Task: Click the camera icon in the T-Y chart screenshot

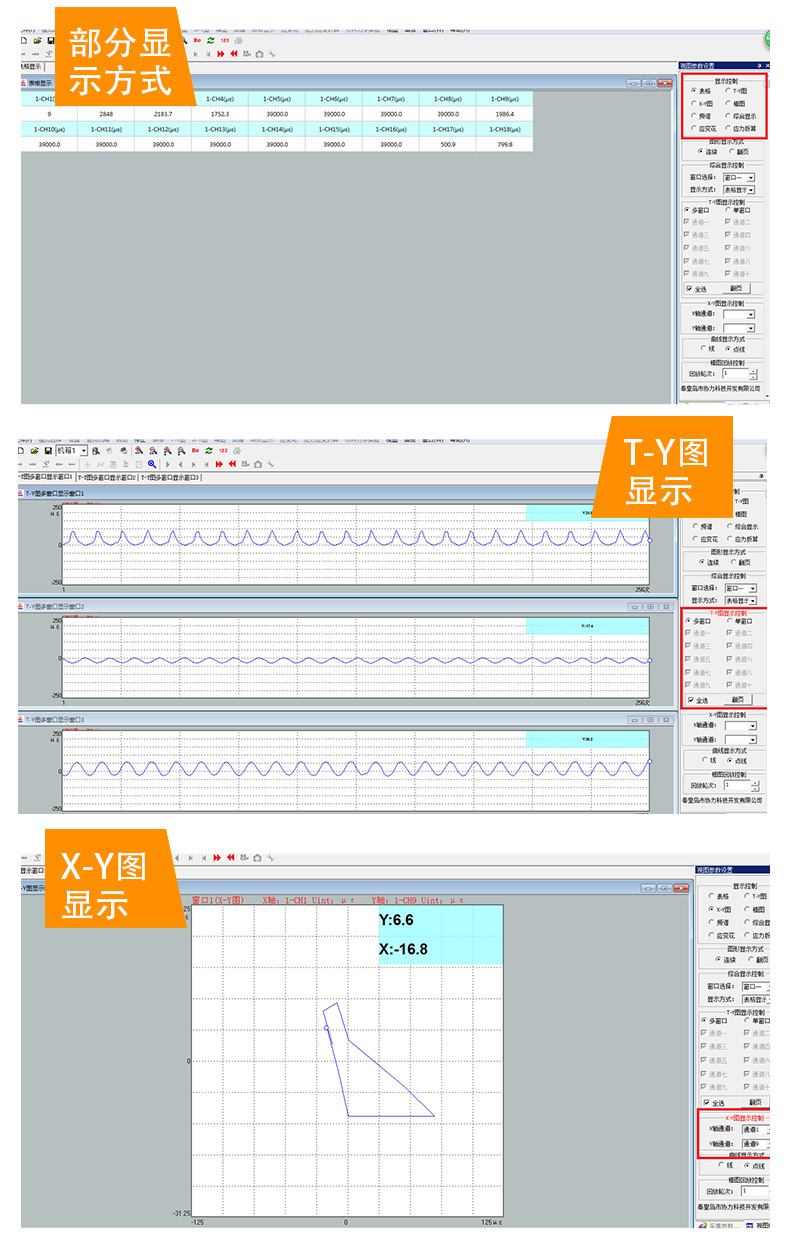Action: pyautogui.click(x=258, y=464)
